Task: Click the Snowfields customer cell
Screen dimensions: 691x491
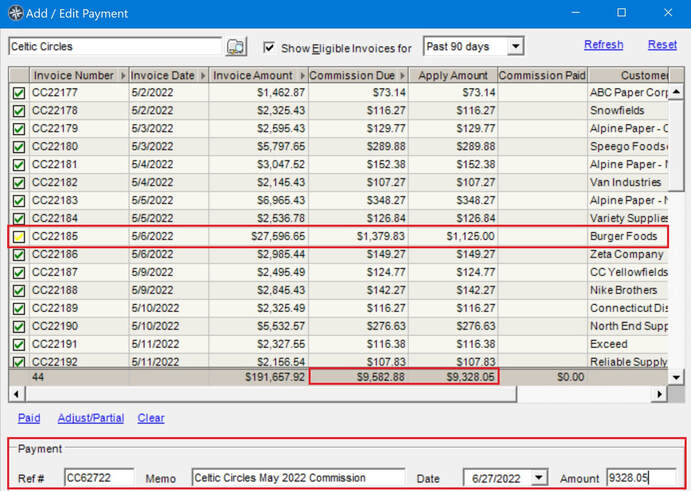Action: [628, 111]
